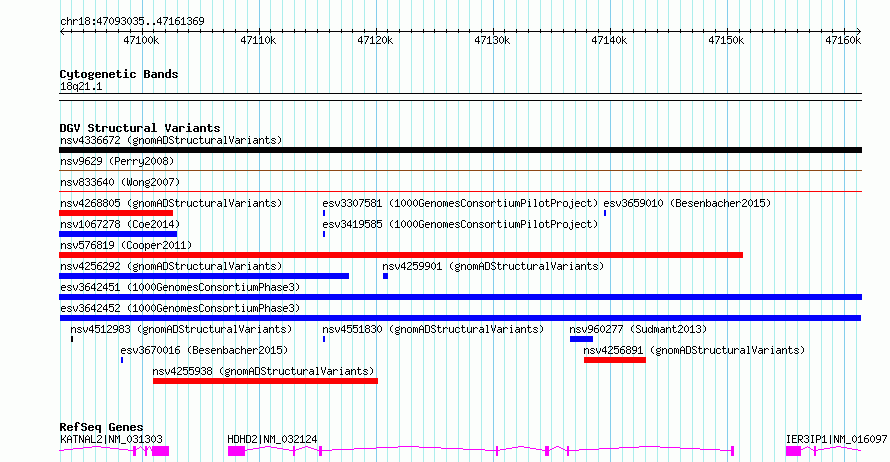This screenshot has height=462, width=890.
Task: Select the red nsv4268805 variant bar
Action: click(116, 213)
